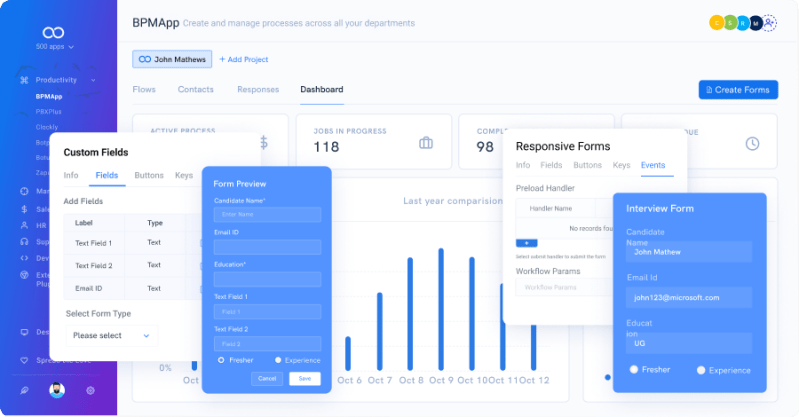
Task: Click Email ID input in Form Preview
Action: point(268,247)
